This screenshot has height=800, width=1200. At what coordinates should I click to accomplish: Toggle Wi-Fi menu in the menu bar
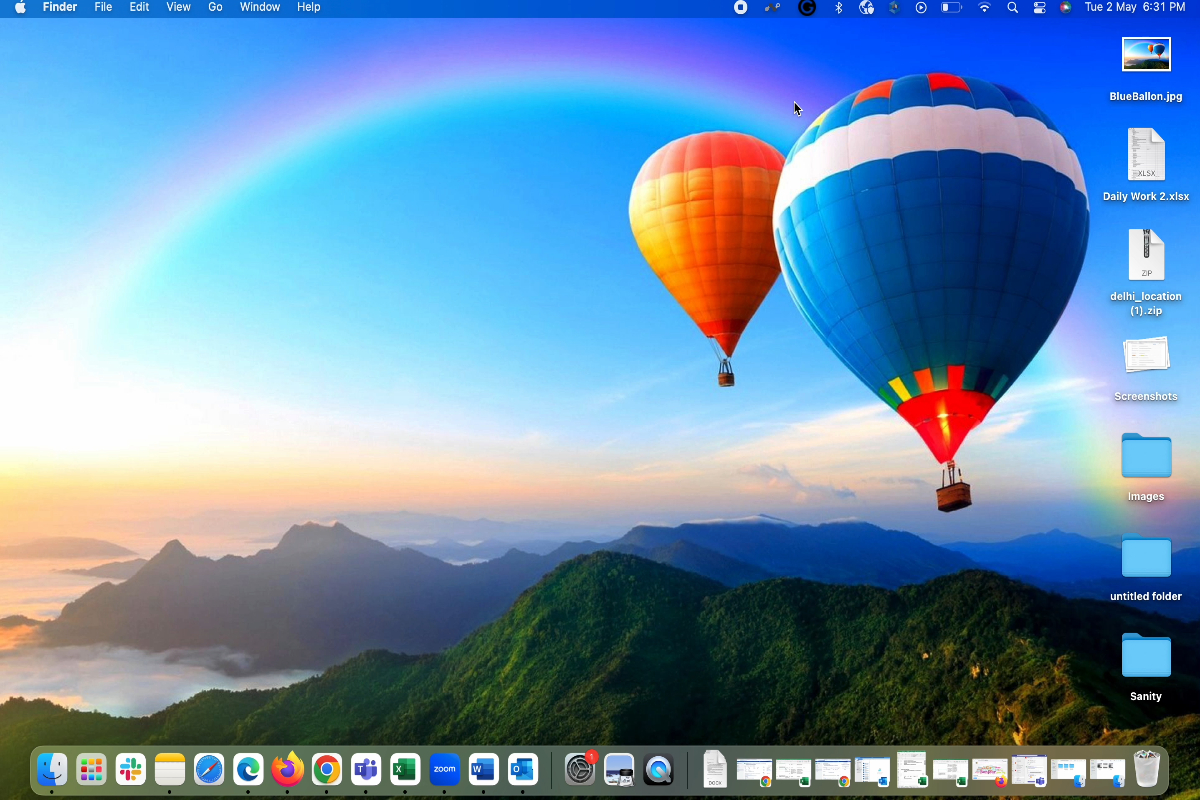[984, 7]
